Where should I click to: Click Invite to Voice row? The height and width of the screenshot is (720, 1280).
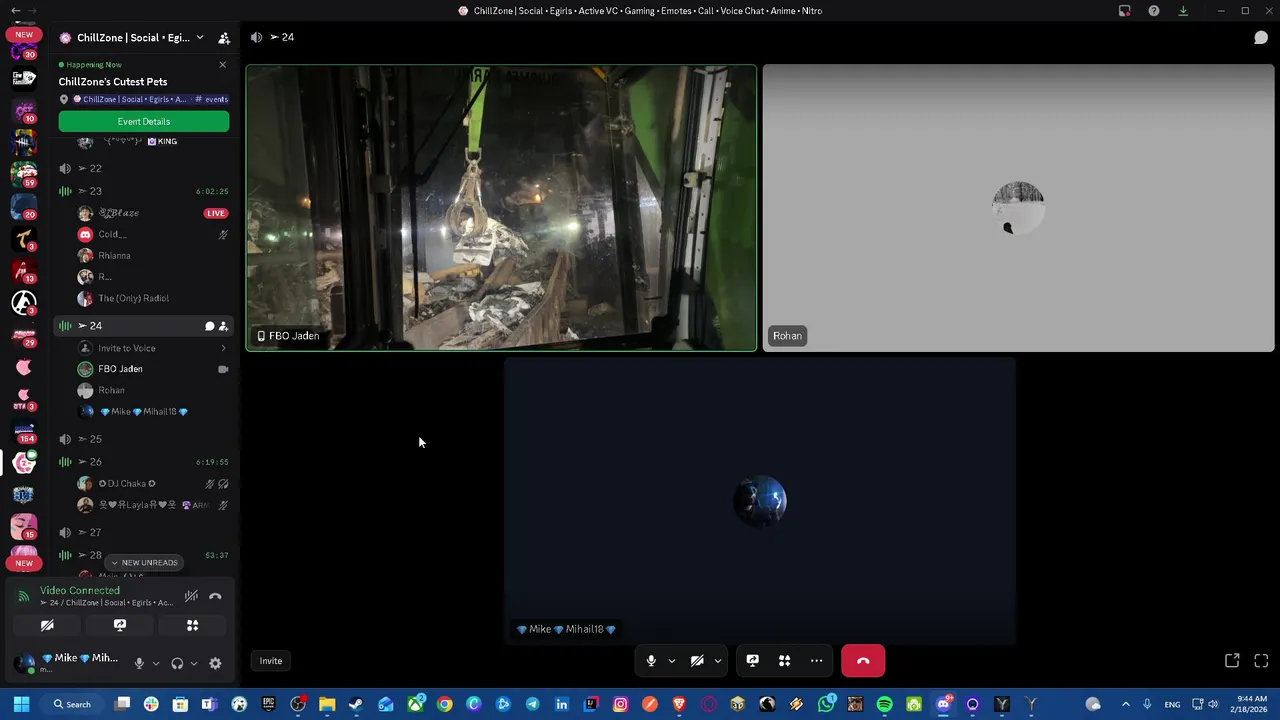point(153,348)
